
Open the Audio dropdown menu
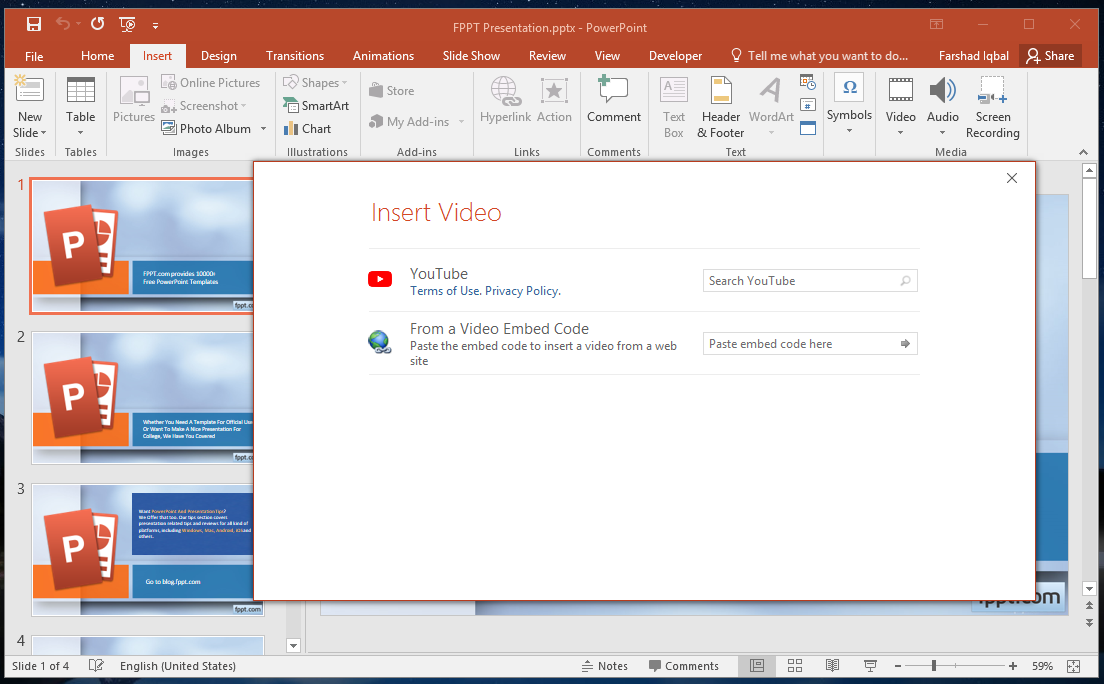coord(942,132)
